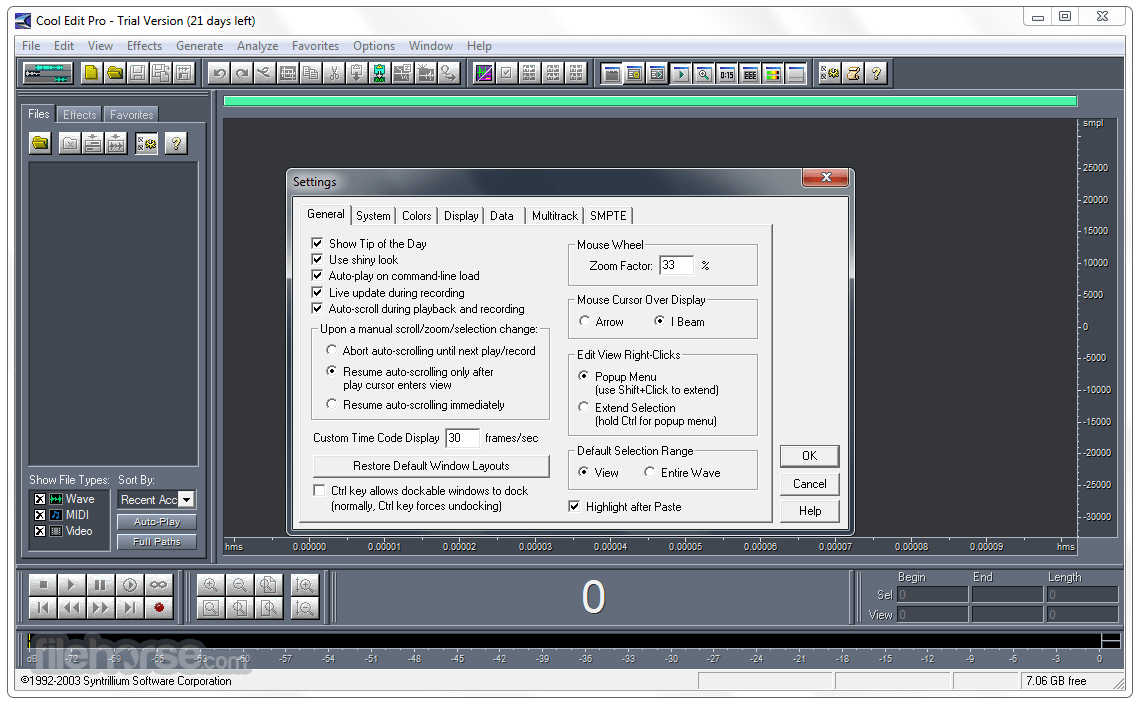Click the Custom Time Code Display field
The width and height of the screenshot is (1140, 705).
coord(462,438)
